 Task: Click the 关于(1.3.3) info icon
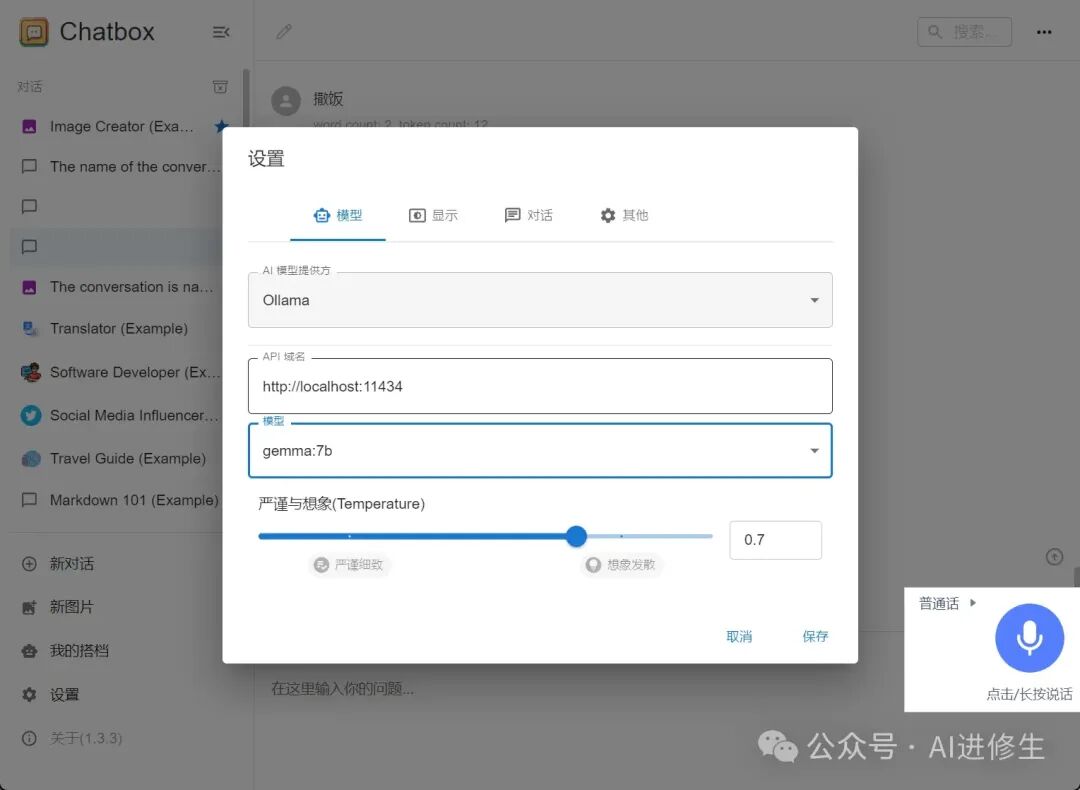(x=30, y=738)
